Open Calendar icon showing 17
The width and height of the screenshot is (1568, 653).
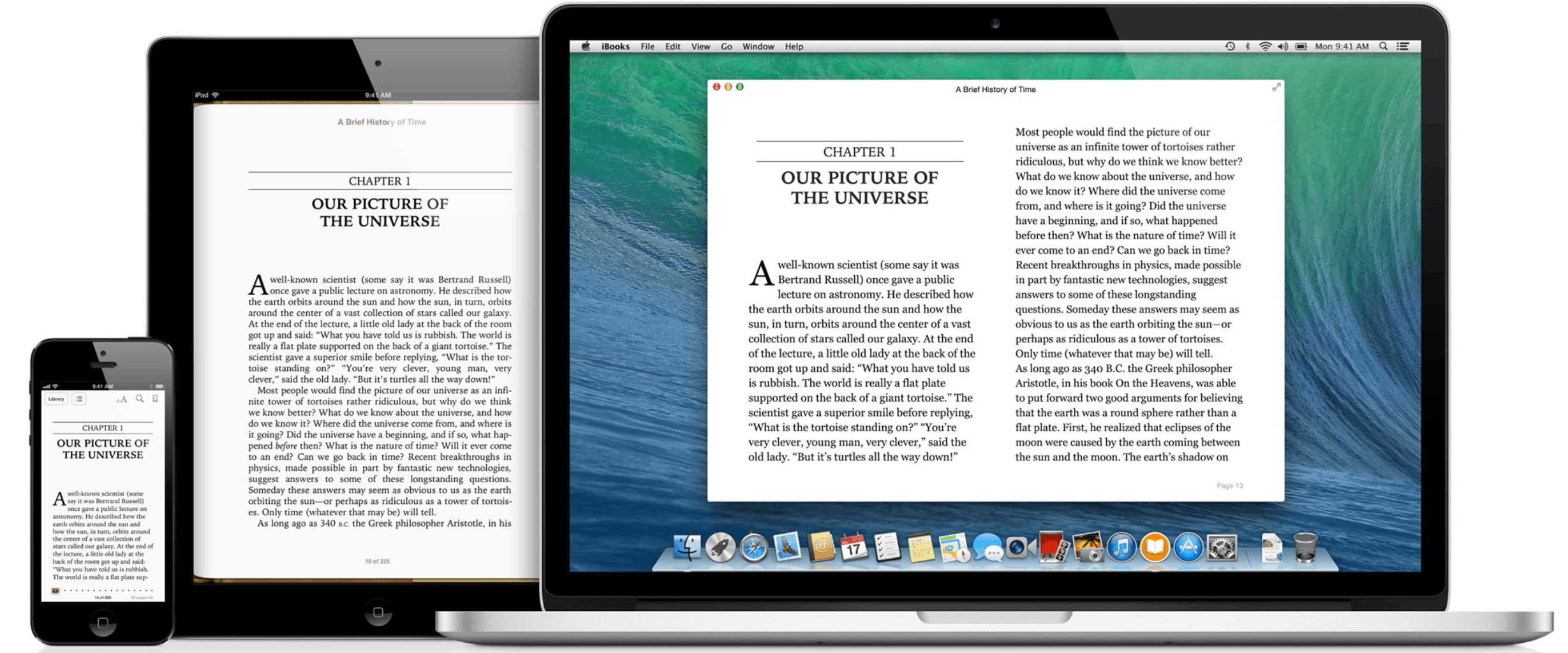click(854, 548)
